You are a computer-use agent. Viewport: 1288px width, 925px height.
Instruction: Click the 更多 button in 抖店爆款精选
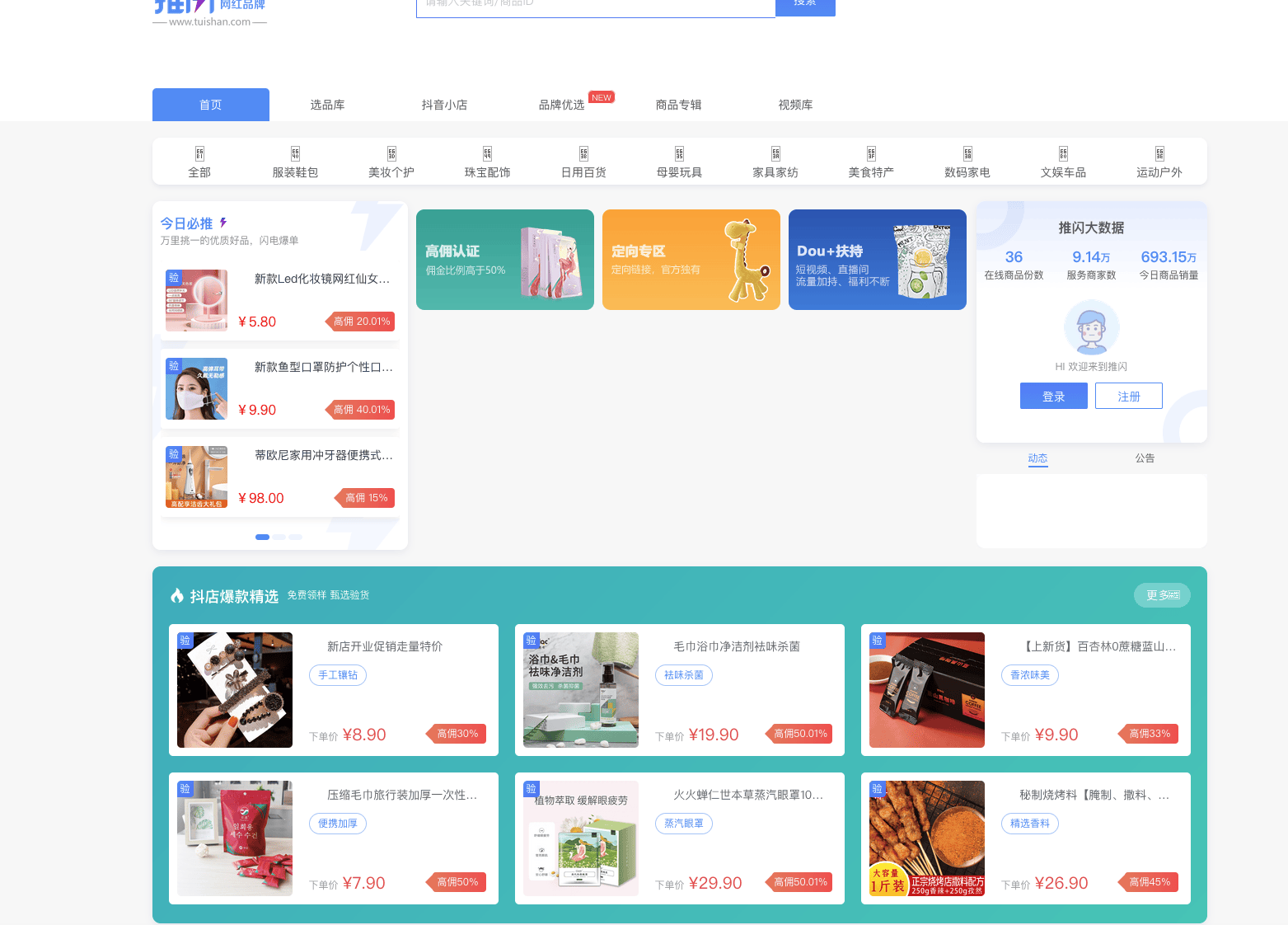pyautogui.click(x=1163, y=595)
